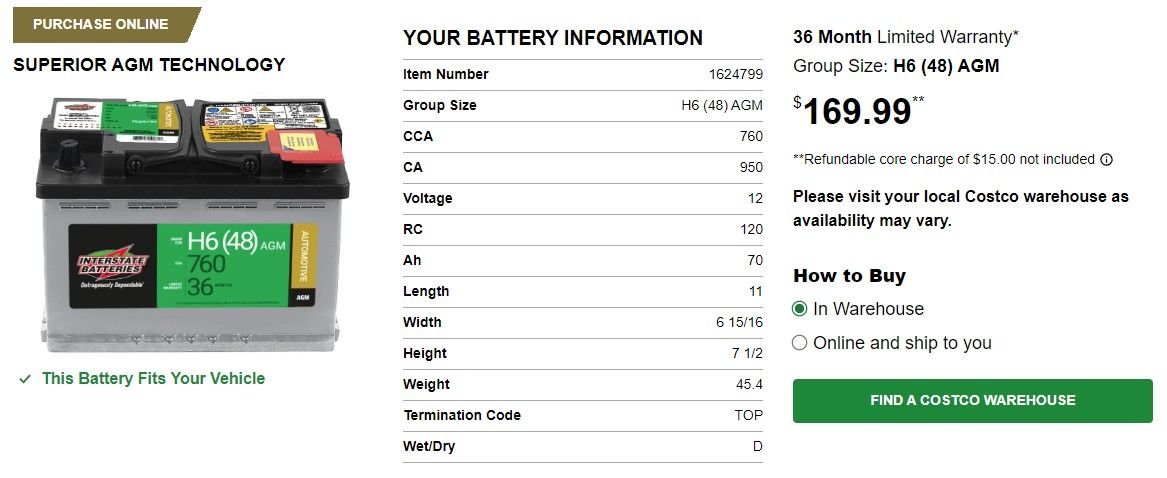
Task: Click the Termination Code row
Action: pos(583,415)
